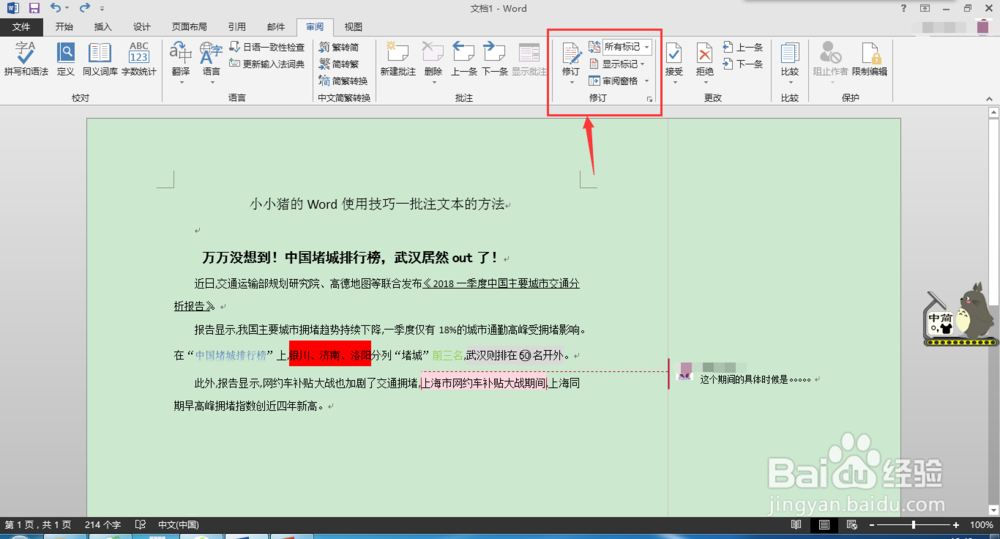
Task: Click the 100% zoom level
Action: (981, 524)
